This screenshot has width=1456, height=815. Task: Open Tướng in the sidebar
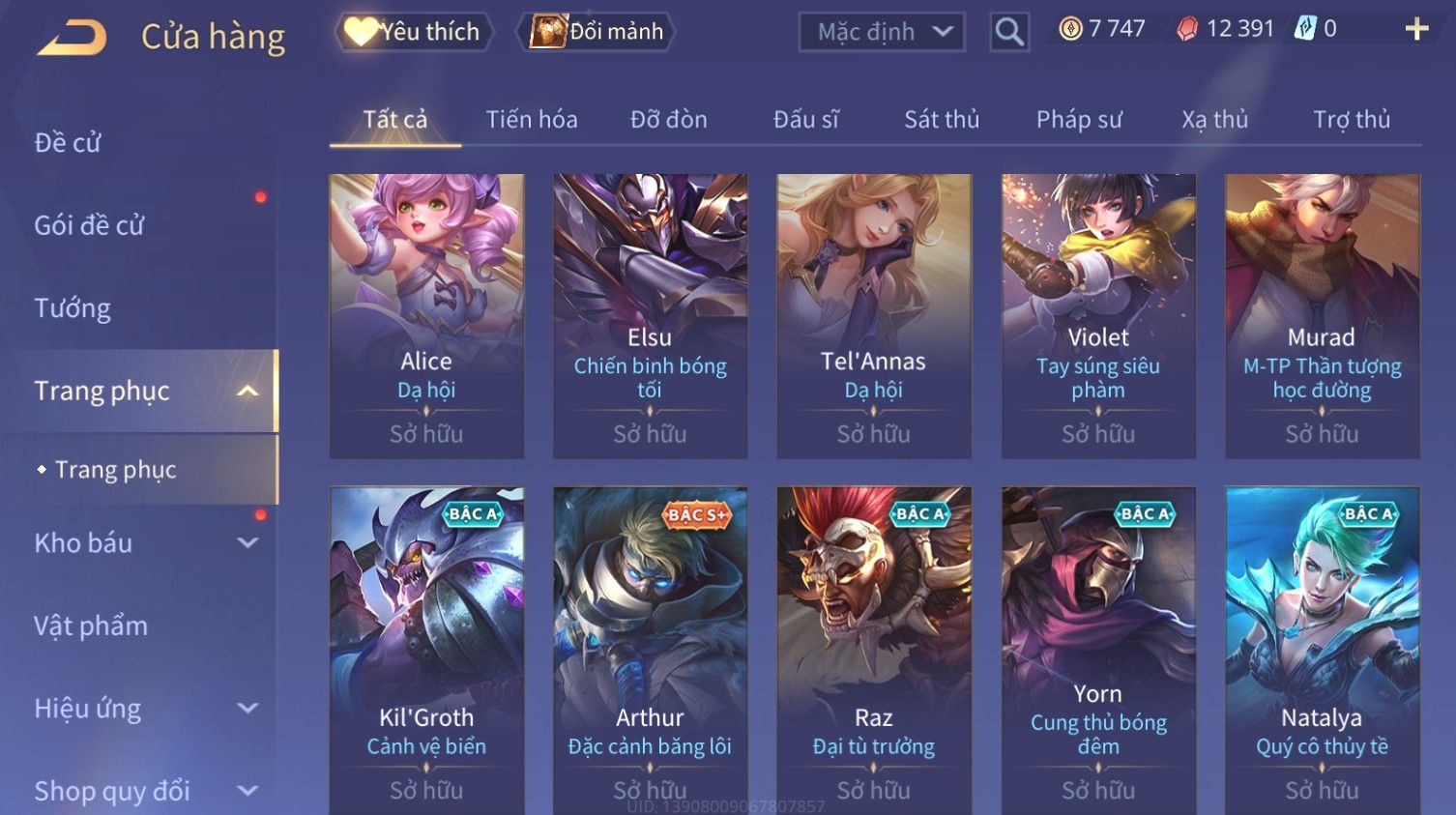tap(73, 308)
